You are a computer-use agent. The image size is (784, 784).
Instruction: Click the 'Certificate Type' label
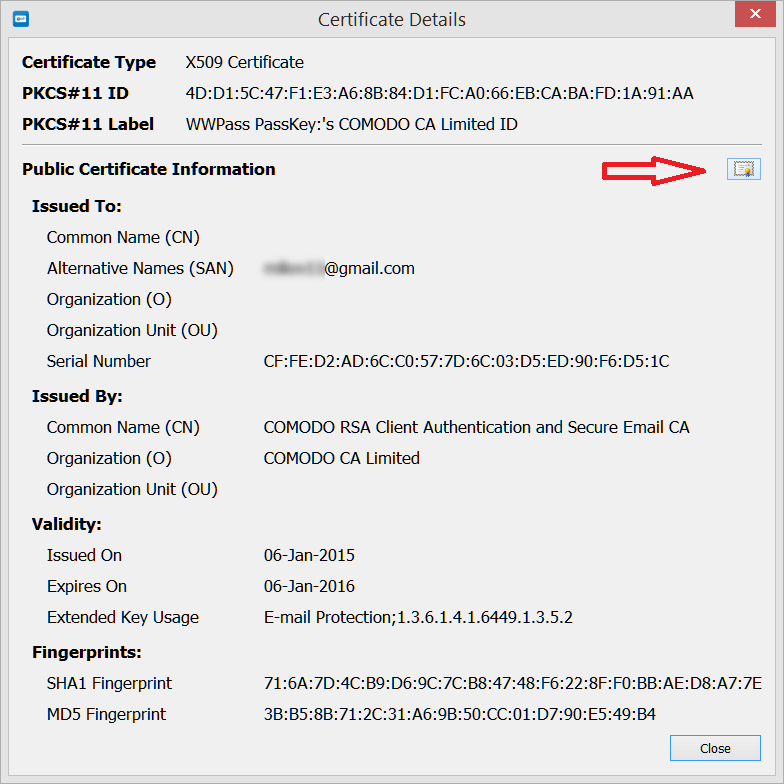[x=89, y=62]
